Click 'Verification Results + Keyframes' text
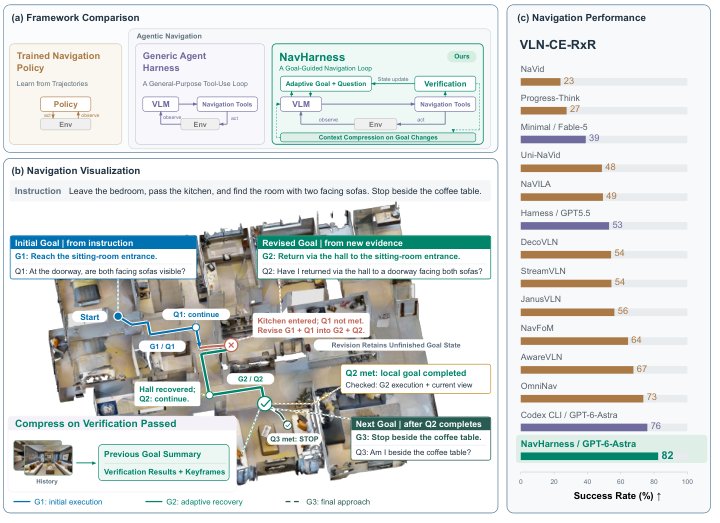 164,472
